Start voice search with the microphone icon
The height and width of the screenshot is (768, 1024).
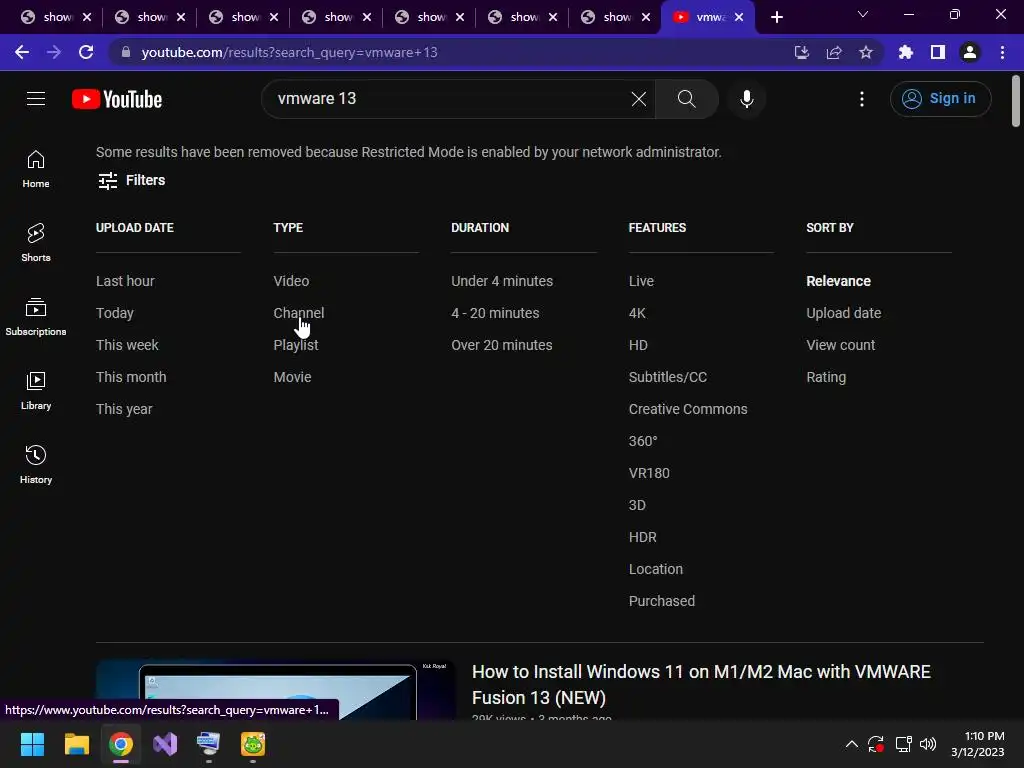746,99
